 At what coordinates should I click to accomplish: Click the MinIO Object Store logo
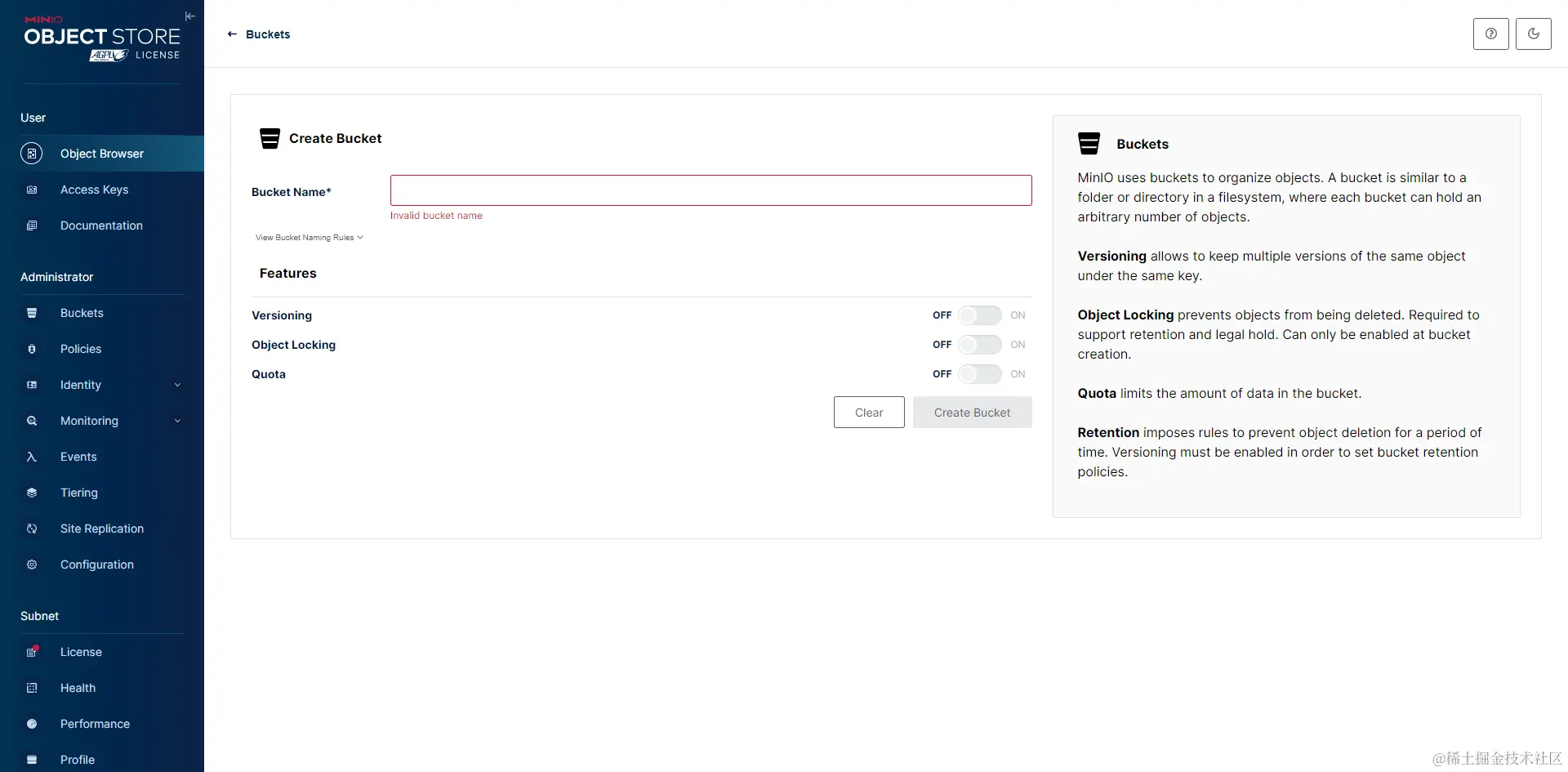pyautogui.click(x=102, y=38)
